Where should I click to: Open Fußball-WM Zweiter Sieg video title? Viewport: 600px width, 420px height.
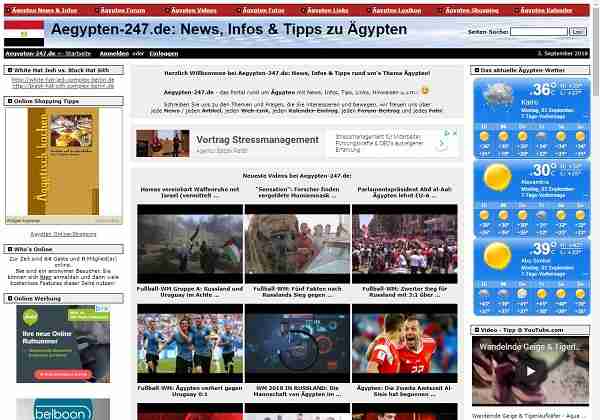404,292
